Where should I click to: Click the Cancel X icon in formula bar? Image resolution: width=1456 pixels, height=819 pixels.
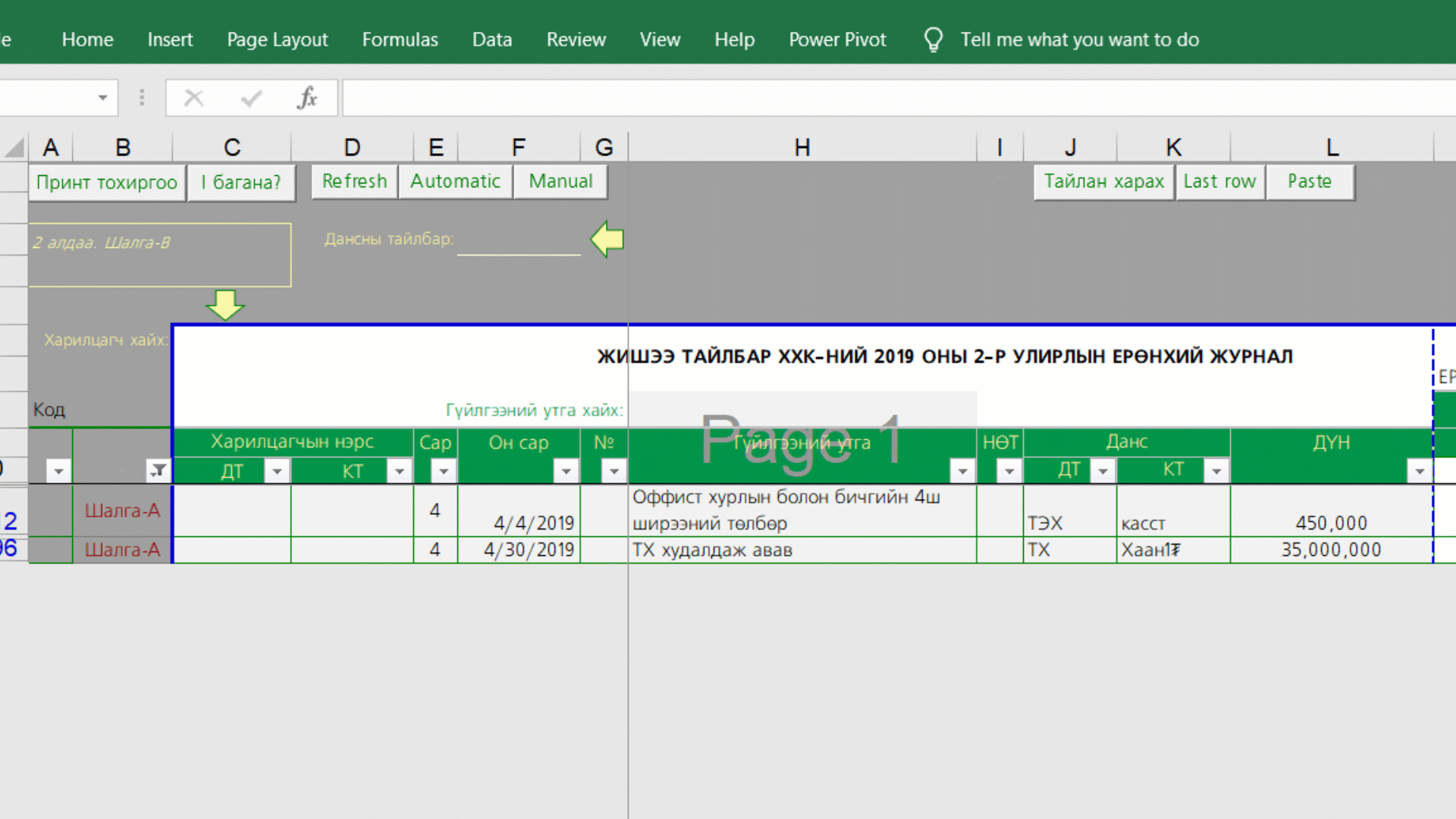(194, 98)
